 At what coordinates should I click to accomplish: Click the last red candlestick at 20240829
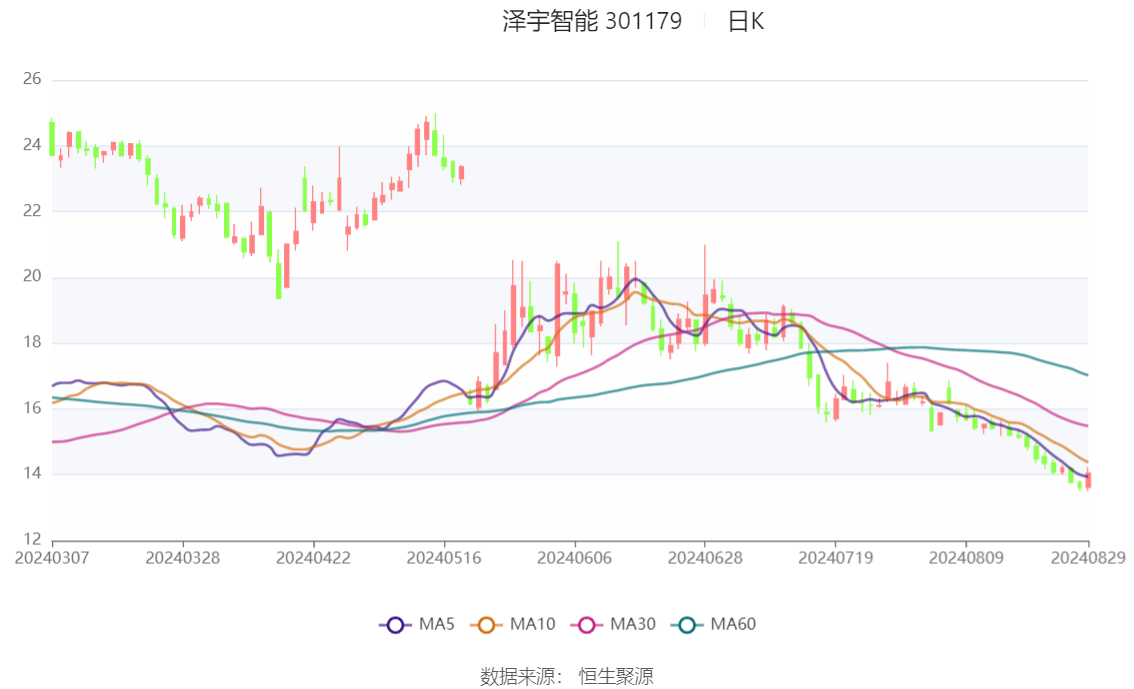1088,480
